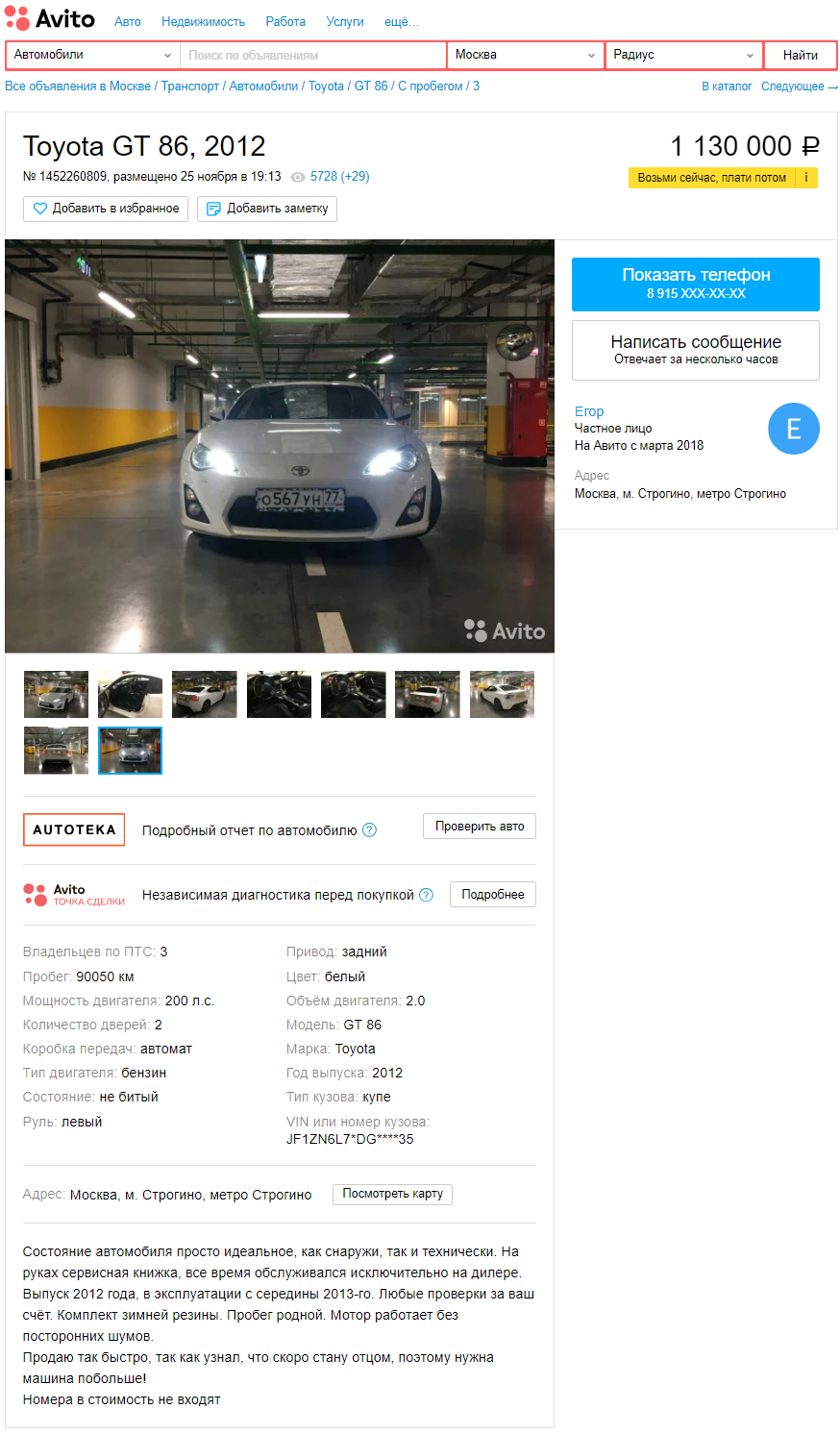The image size is (840, 1434).
Task: Click the heart icon for favorites
Action: pyautogui.click(x=40, y=209)
